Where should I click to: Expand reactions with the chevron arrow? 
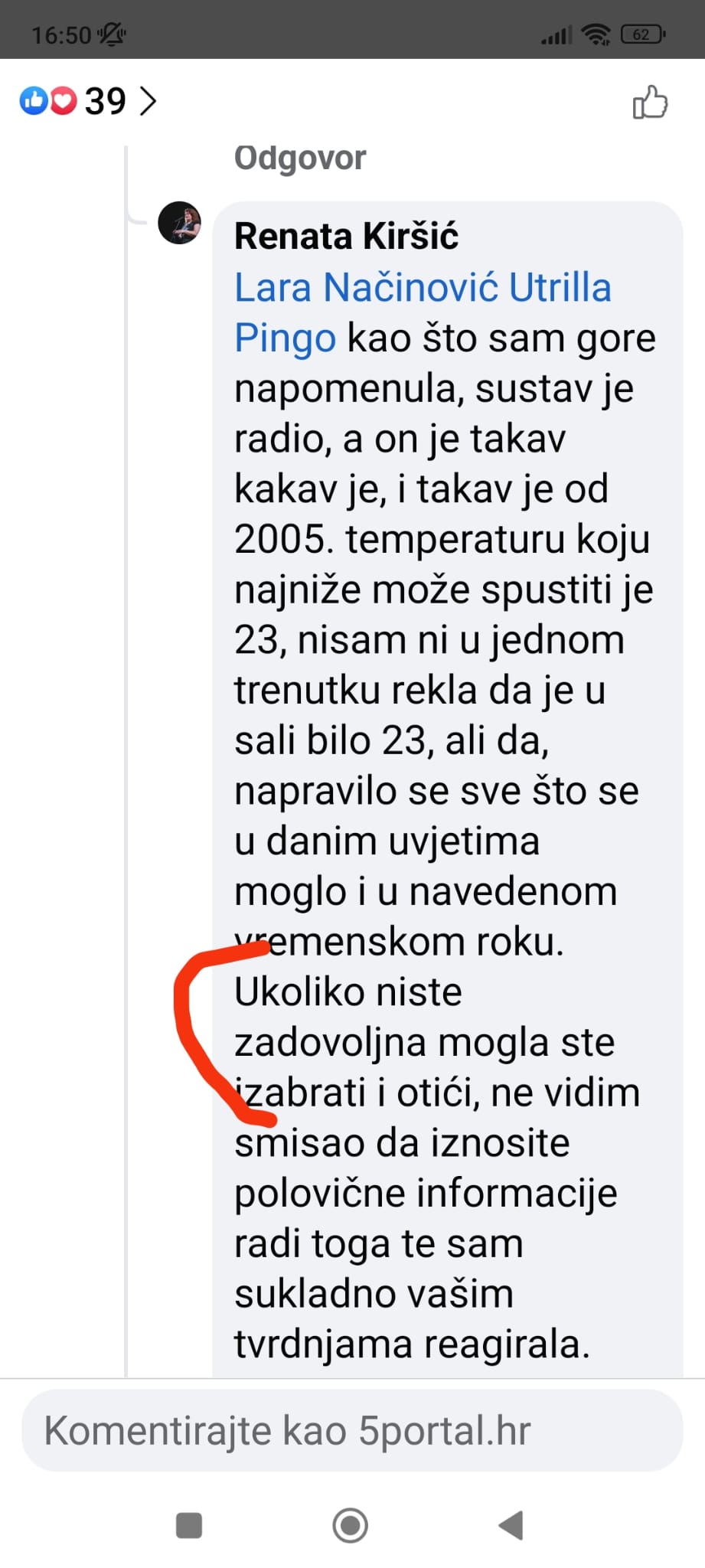[148, 101]
